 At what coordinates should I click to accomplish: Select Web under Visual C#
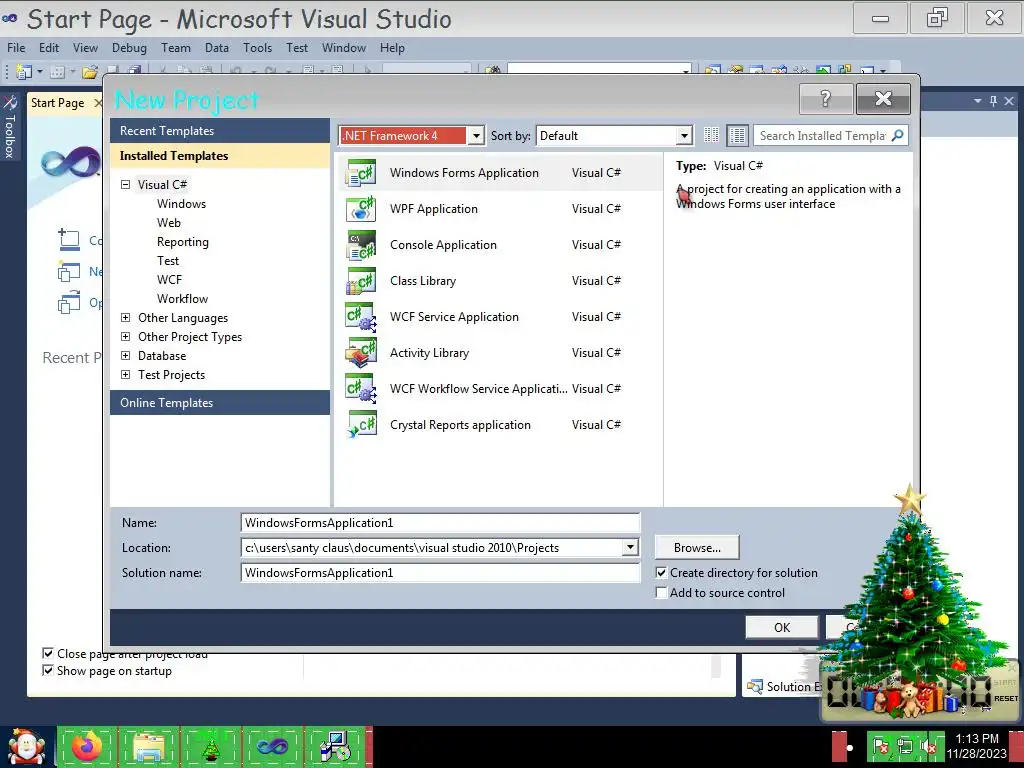pyautogui.click(x=168, y=223)
